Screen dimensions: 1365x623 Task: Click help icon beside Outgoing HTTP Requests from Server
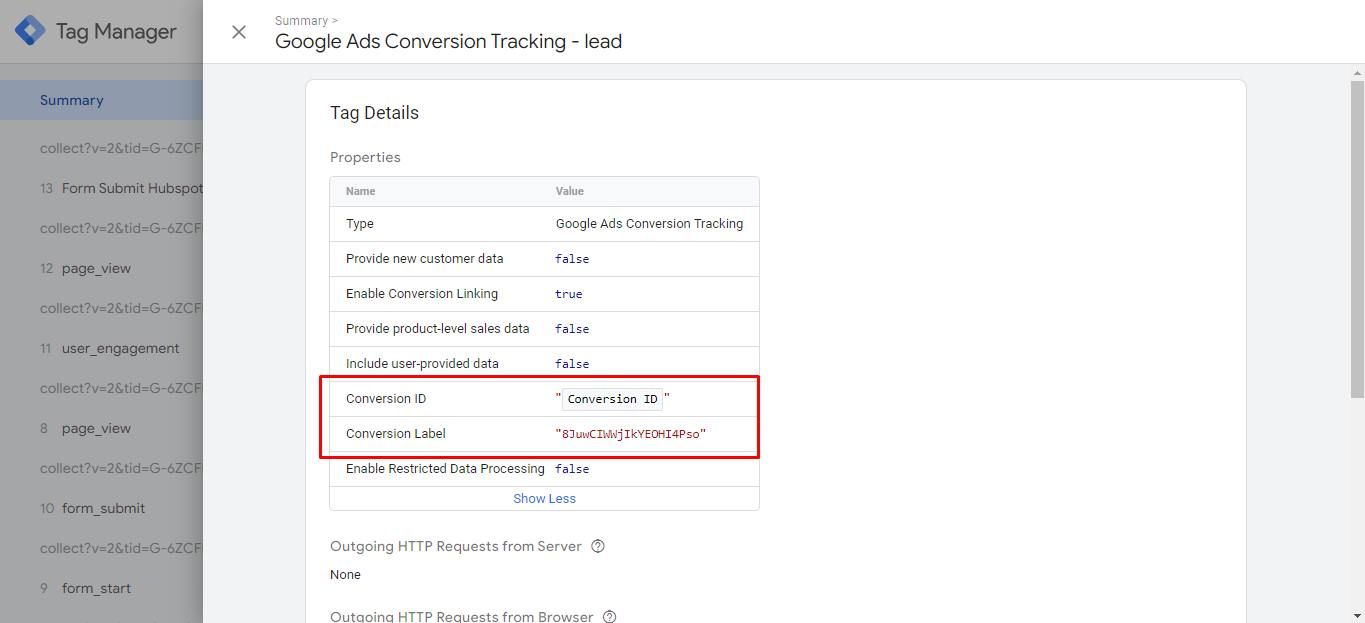[598, 546]
